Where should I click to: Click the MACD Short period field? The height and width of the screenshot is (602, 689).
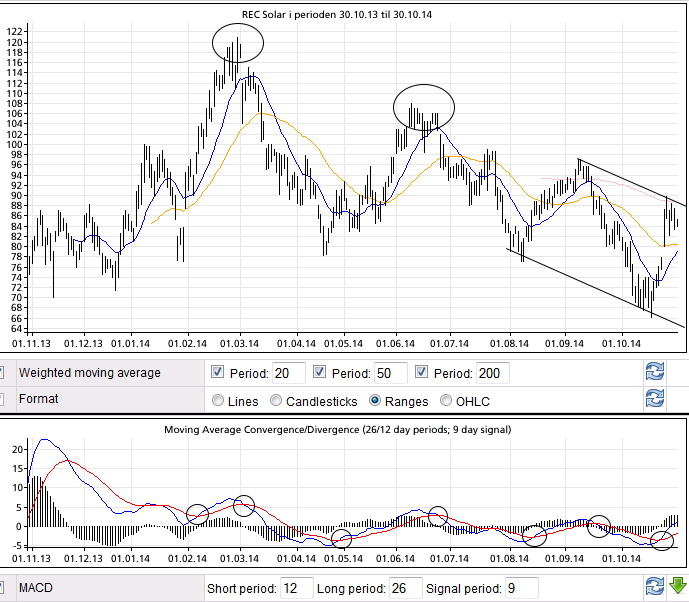coord(296,588)
